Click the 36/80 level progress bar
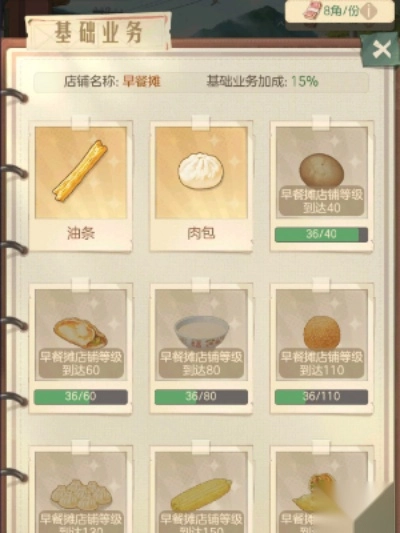Image resolution: width=400 pixels, height=533 pixels. coord(201,397)
